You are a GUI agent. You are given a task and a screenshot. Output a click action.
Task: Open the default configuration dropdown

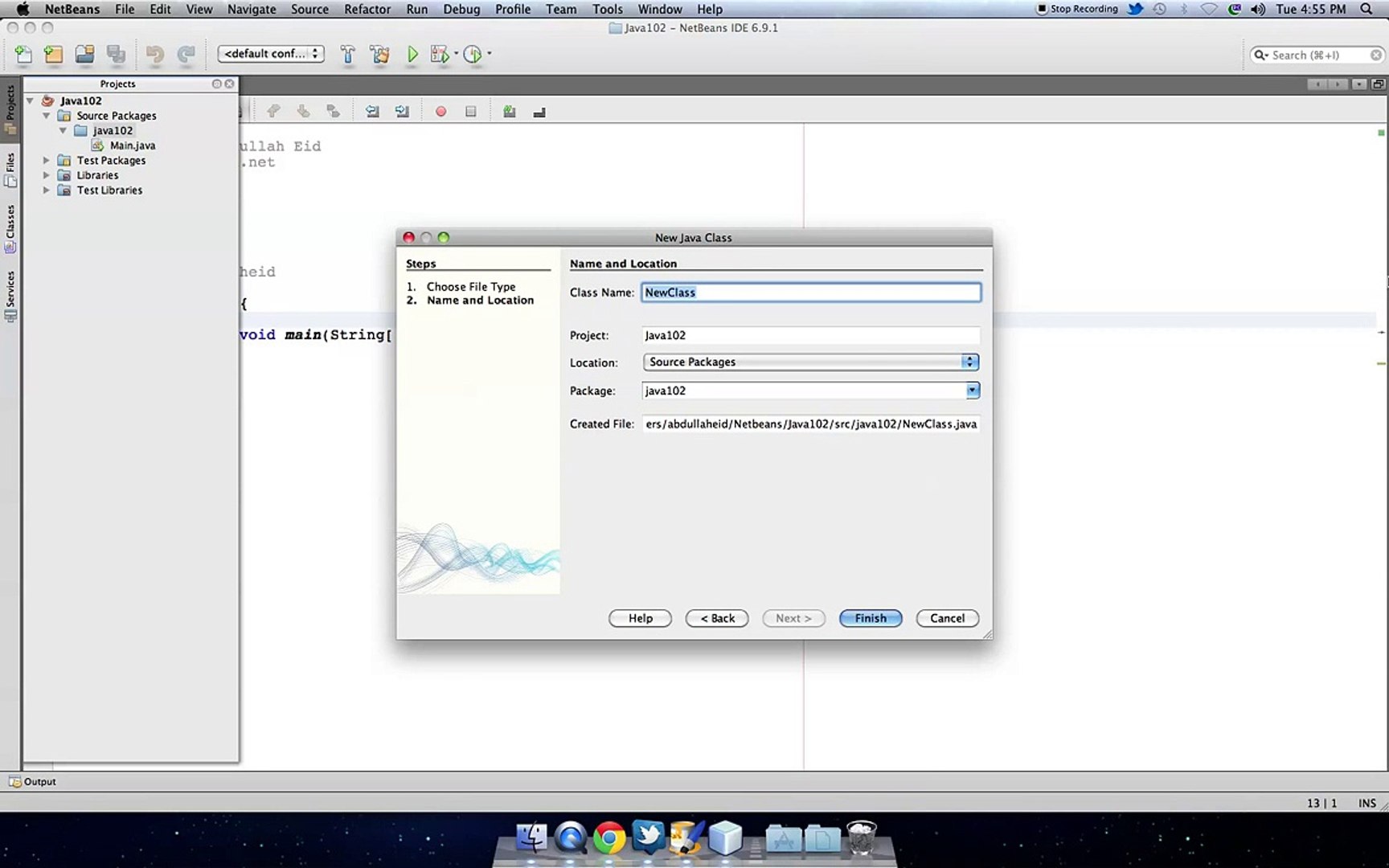pyautogui.click(x=271, y=54)
